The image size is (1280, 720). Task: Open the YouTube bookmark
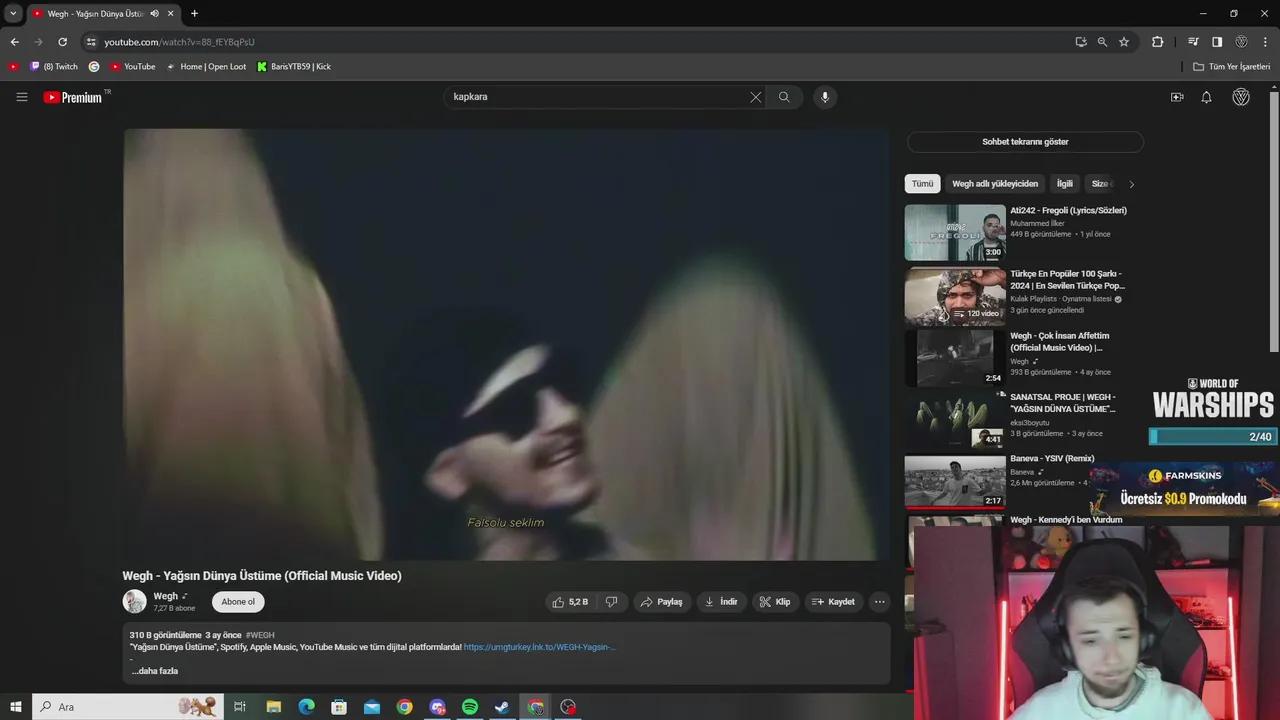point(133,67)
